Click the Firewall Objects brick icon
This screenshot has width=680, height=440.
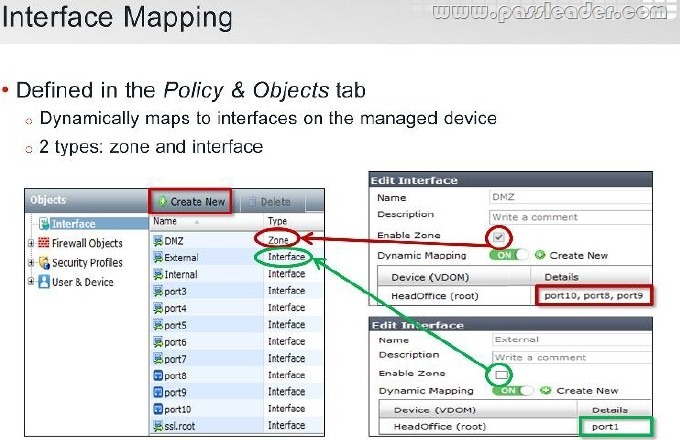[x=44, y=243]
